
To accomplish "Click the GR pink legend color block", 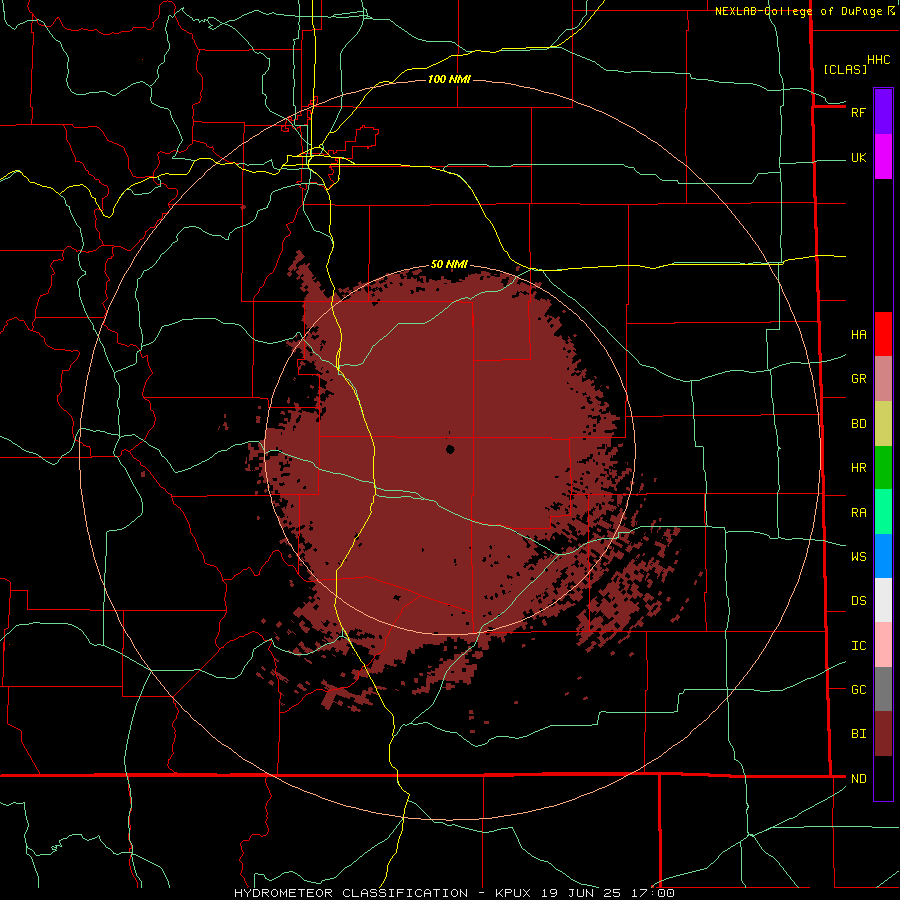I will 883,378.
